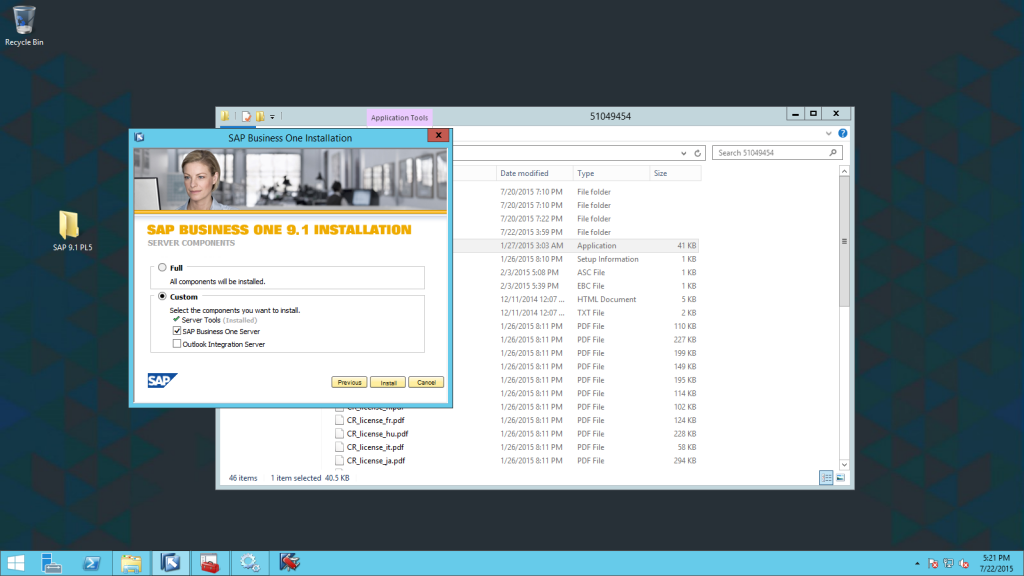Click the search magnifier icon

pos(833,153)
